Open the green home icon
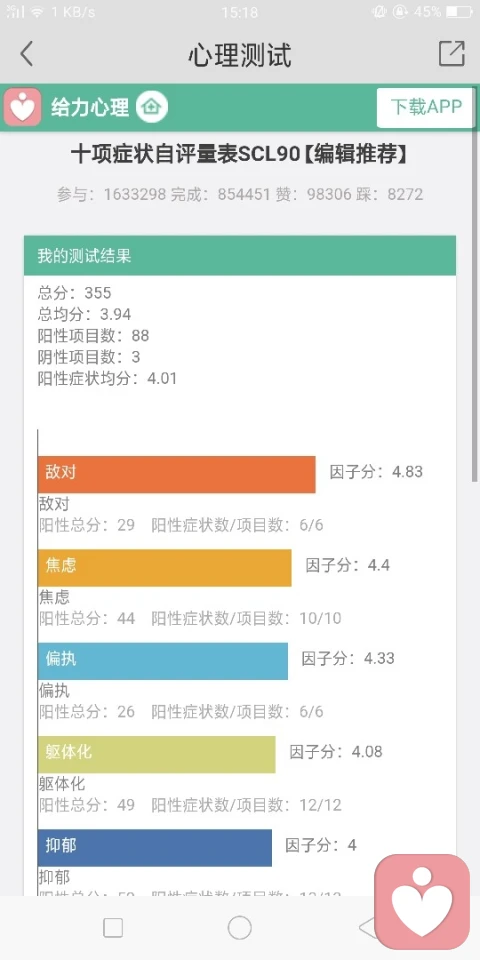This screenshot has height=960, width=480. (151, 107)
